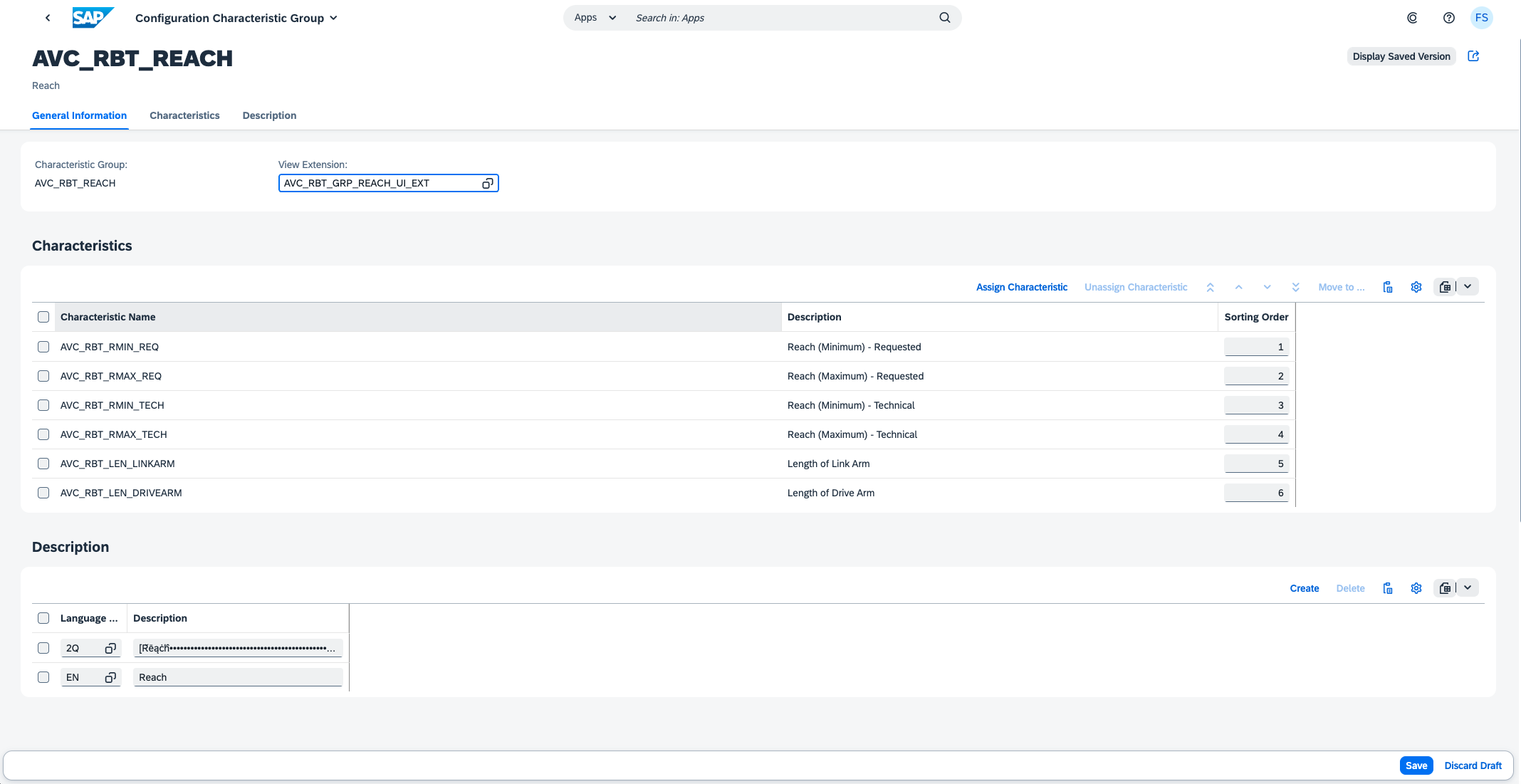Click the search magnifier icon

point(945,18)
